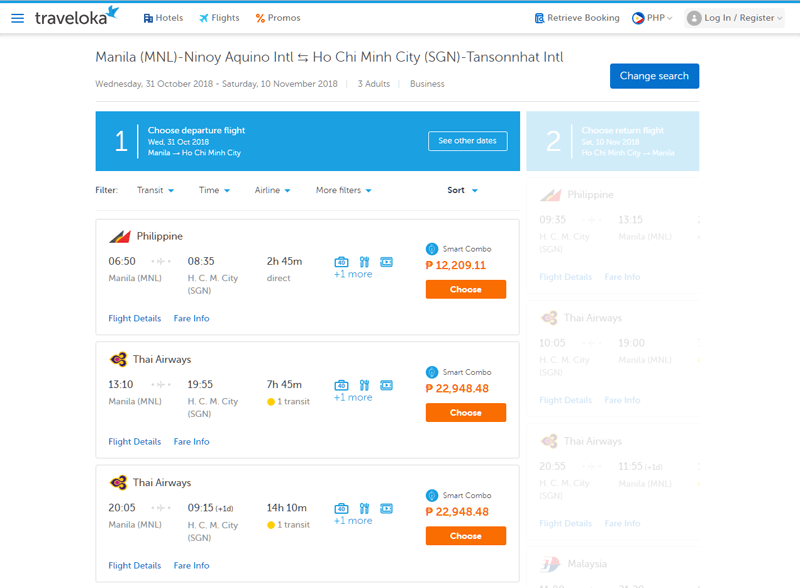The image size is (800, 588).
Task: Open Flight Details for 13:10 Thai flight
Action: click(x=135, y=442)
